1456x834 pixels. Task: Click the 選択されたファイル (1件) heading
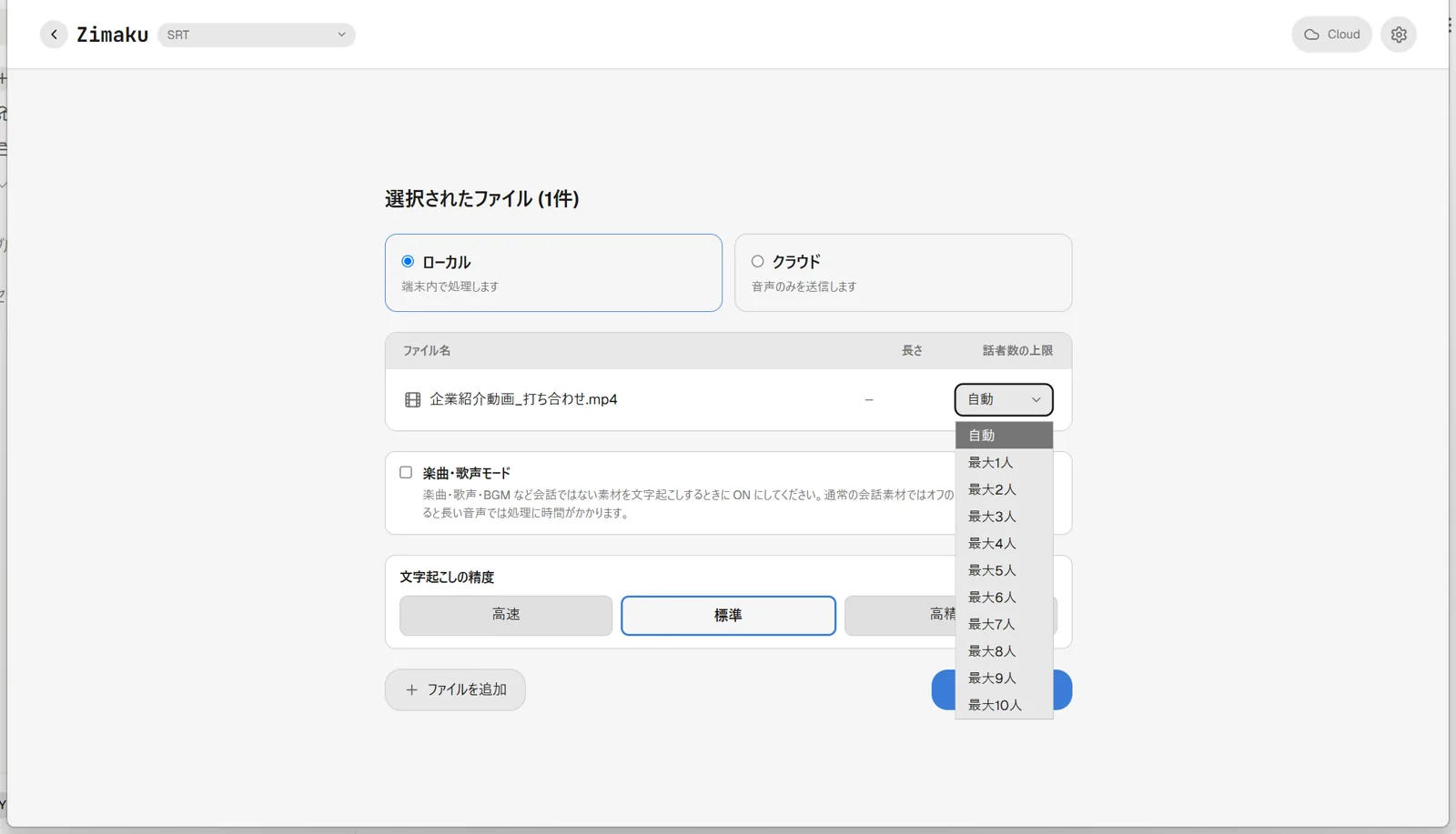tap(482, 199)
